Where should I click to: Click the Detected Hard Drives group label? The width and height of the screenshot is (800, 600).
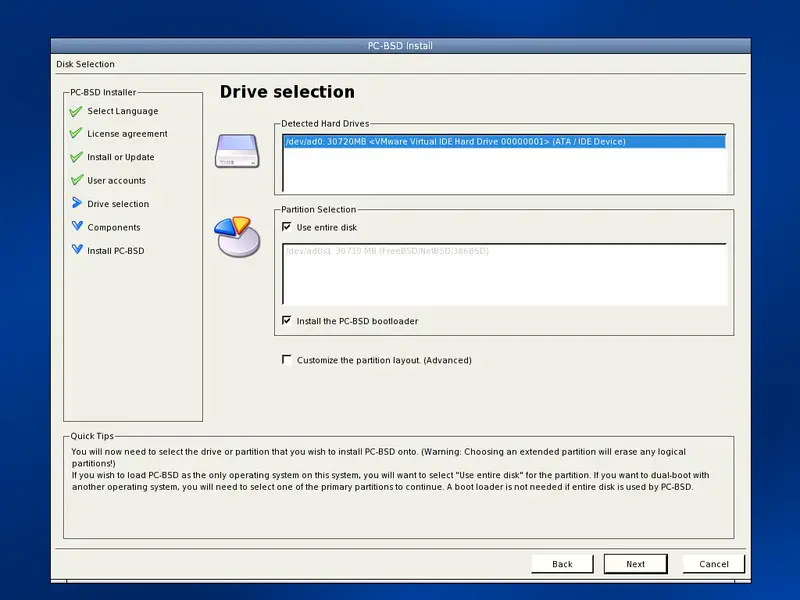[325, 123]
